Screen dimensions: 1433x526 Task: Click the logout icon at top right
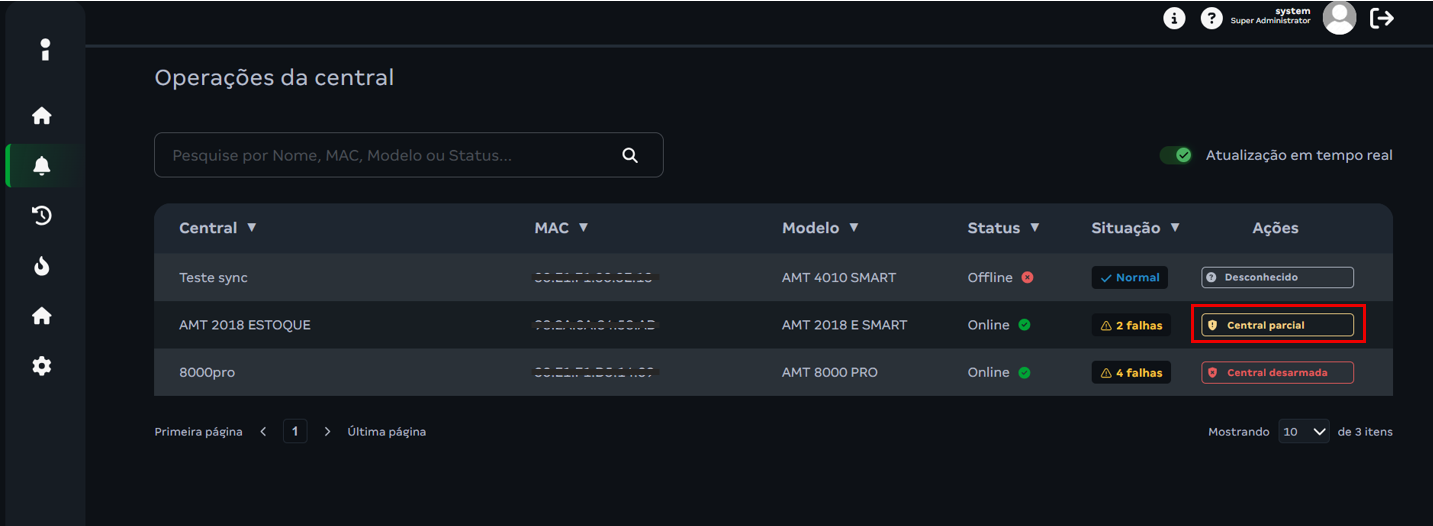[1382, 18]
